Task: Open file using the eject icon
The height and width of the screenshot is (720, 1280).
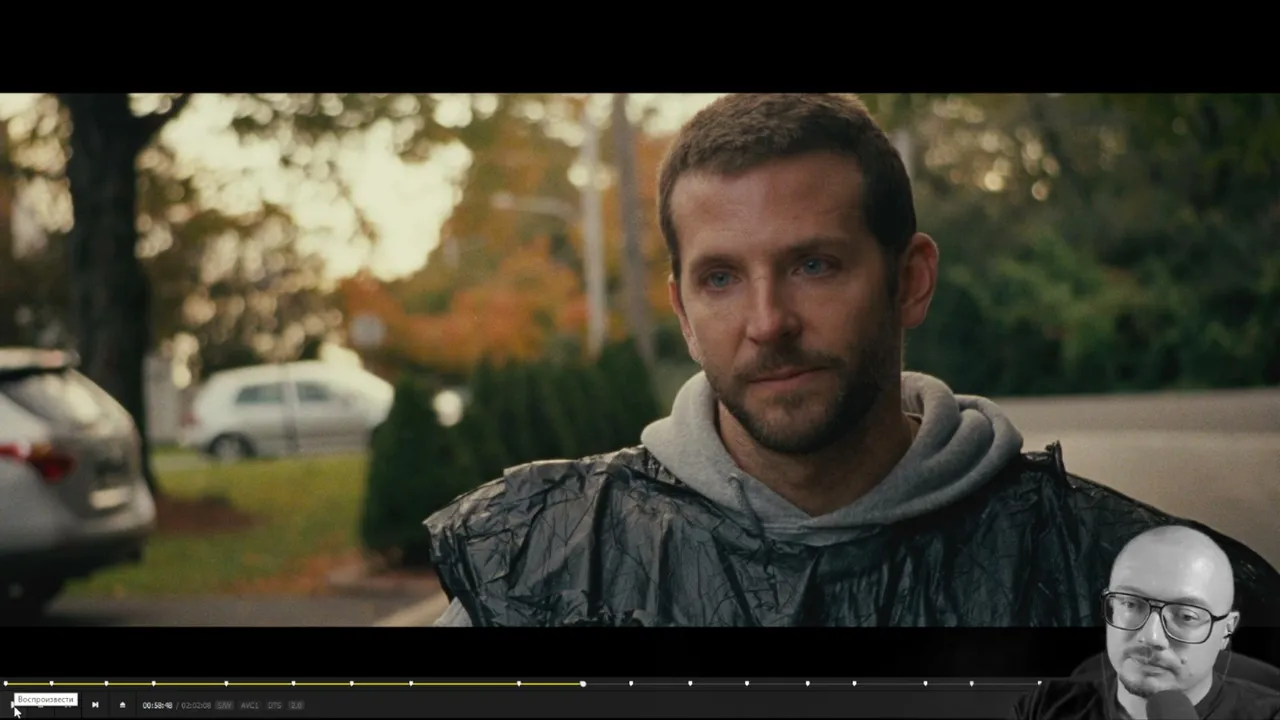Action: (x=122, y=705)
